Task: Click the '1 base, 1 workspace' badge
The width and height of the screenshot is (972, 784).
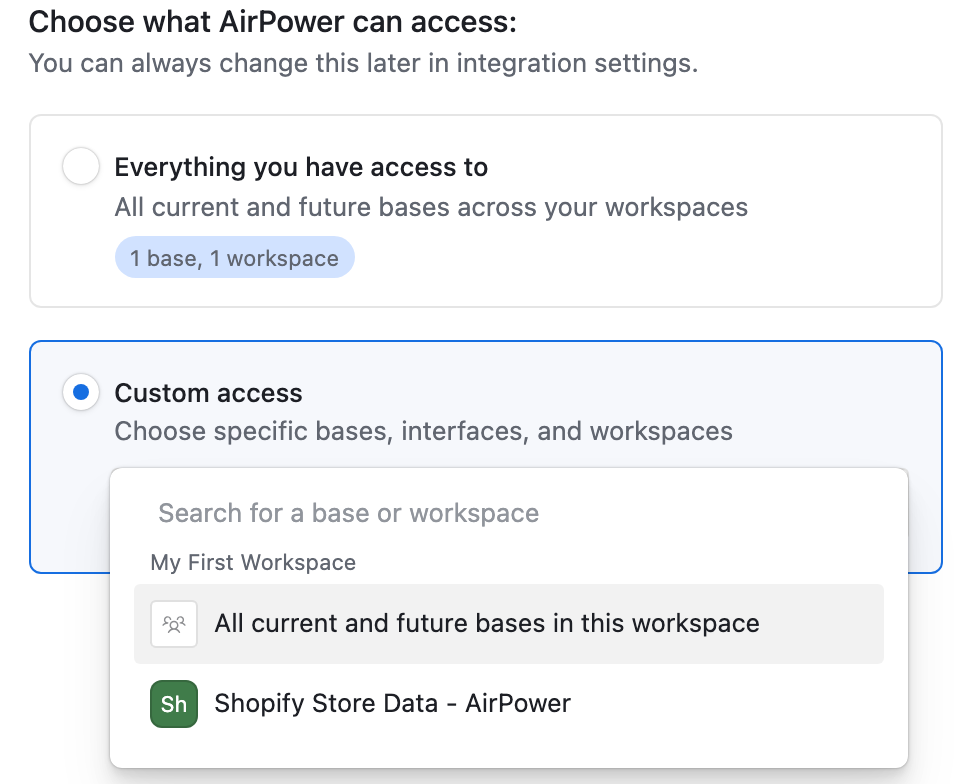Action: click(234, 257)
